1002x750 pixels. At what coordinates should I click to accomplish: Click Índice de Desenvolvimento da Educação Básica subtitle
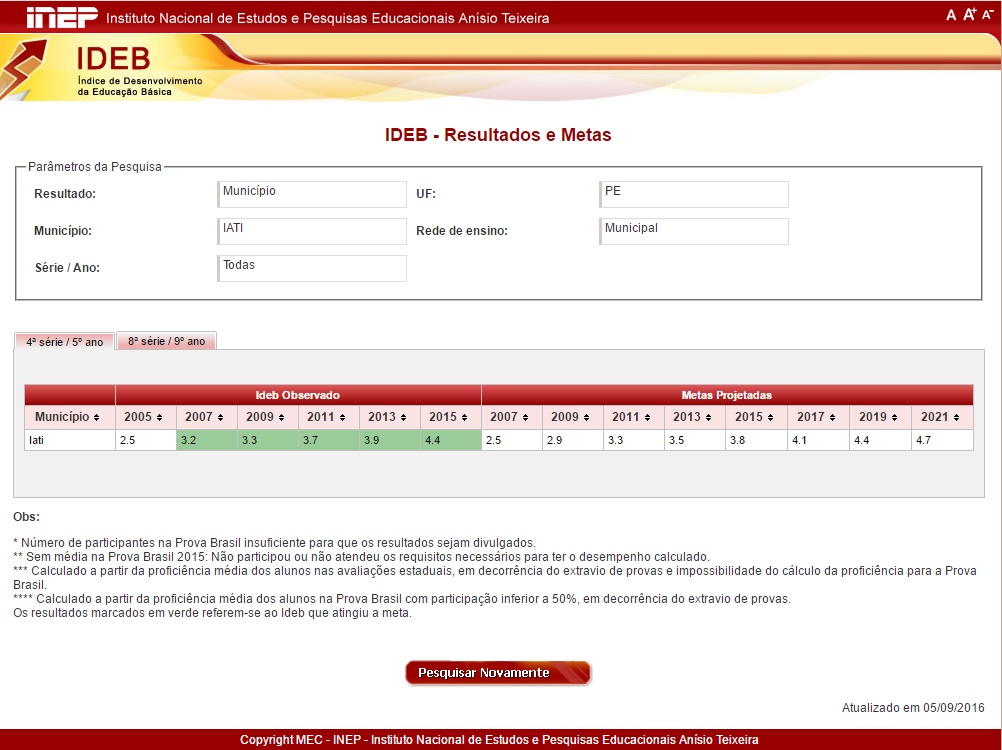point(140,86)
